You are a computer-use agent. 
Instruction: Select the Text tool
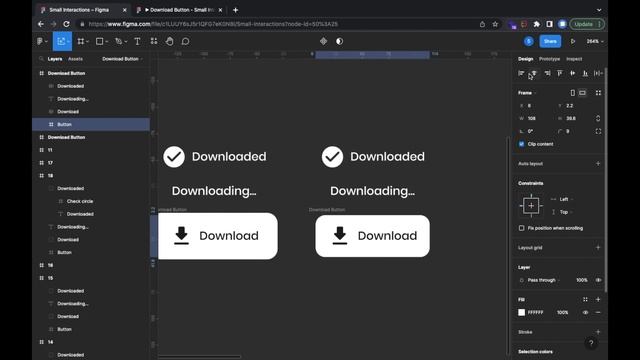coord(138,41)
